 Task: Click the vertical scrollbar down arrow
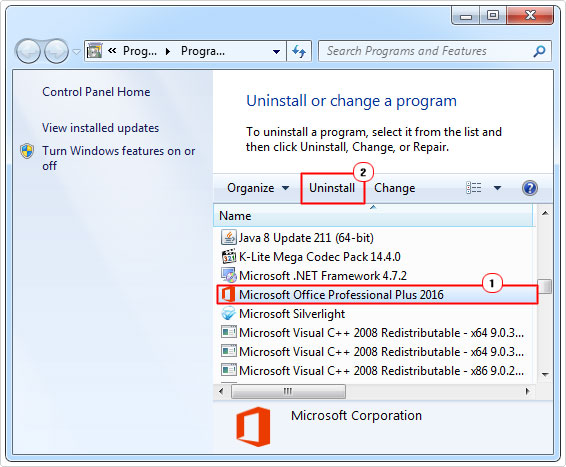(545, 375)
